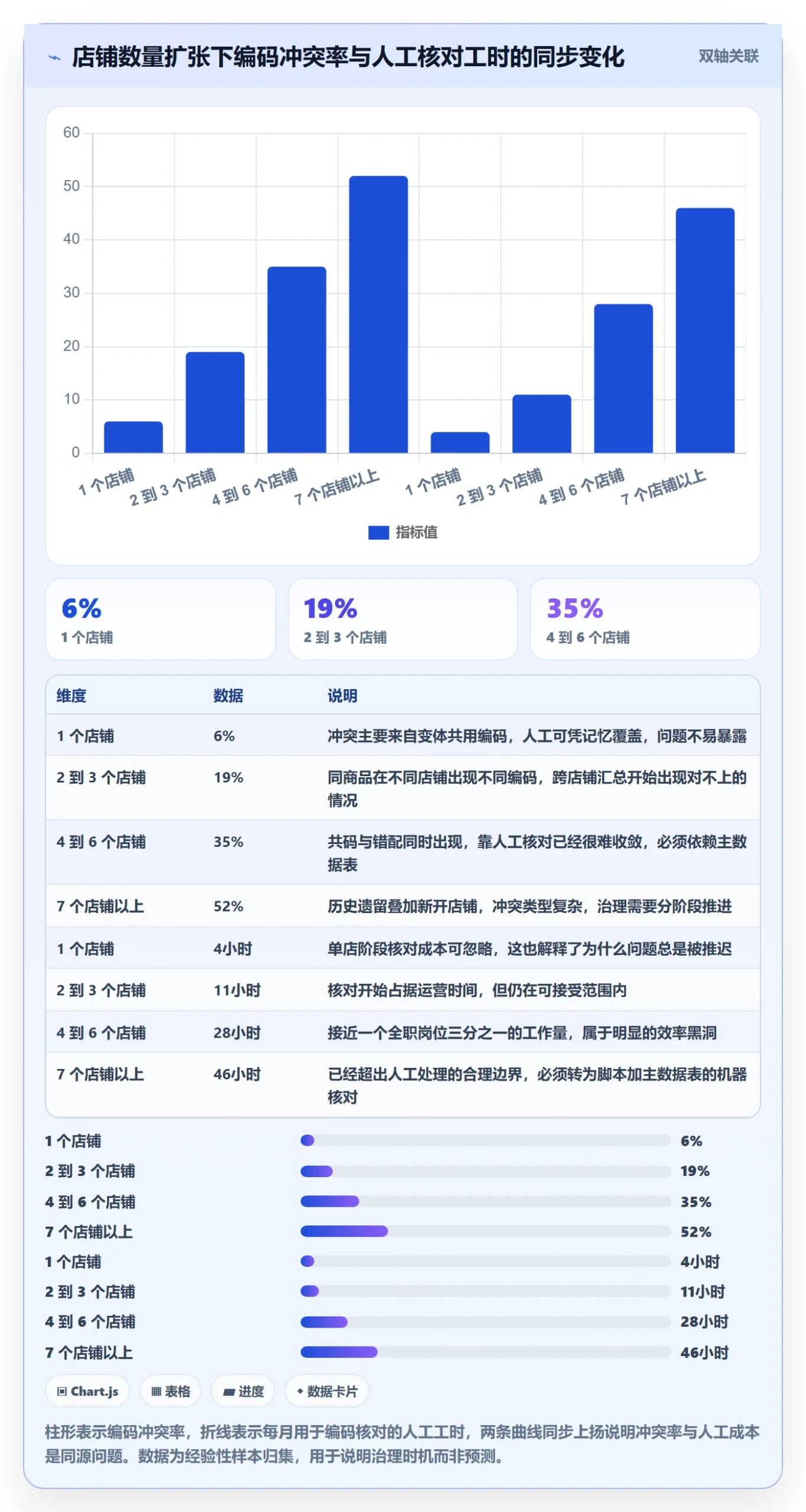Click the 维度 column header
This screenshot has height=1512, width=806.
click(71, 695)
